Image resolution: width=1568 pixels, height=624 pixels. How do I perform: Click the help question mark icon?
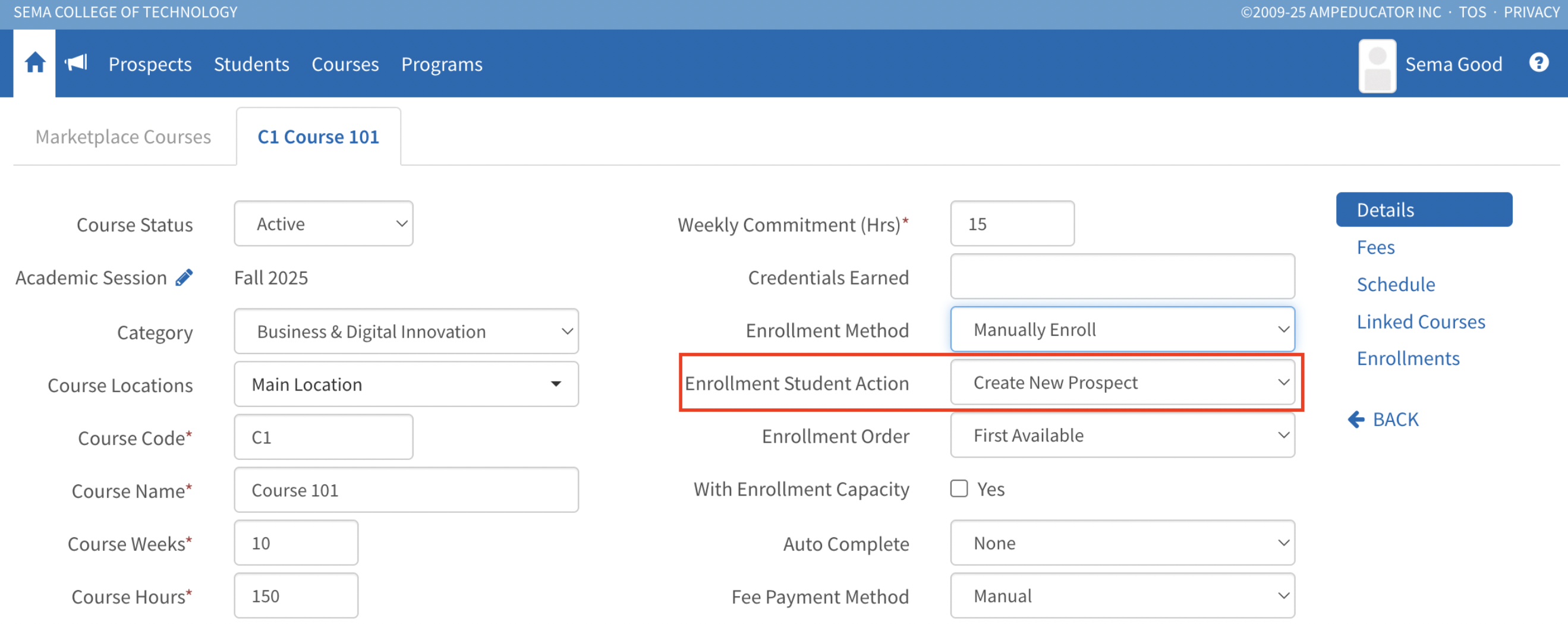click(x=1538, y=63)
